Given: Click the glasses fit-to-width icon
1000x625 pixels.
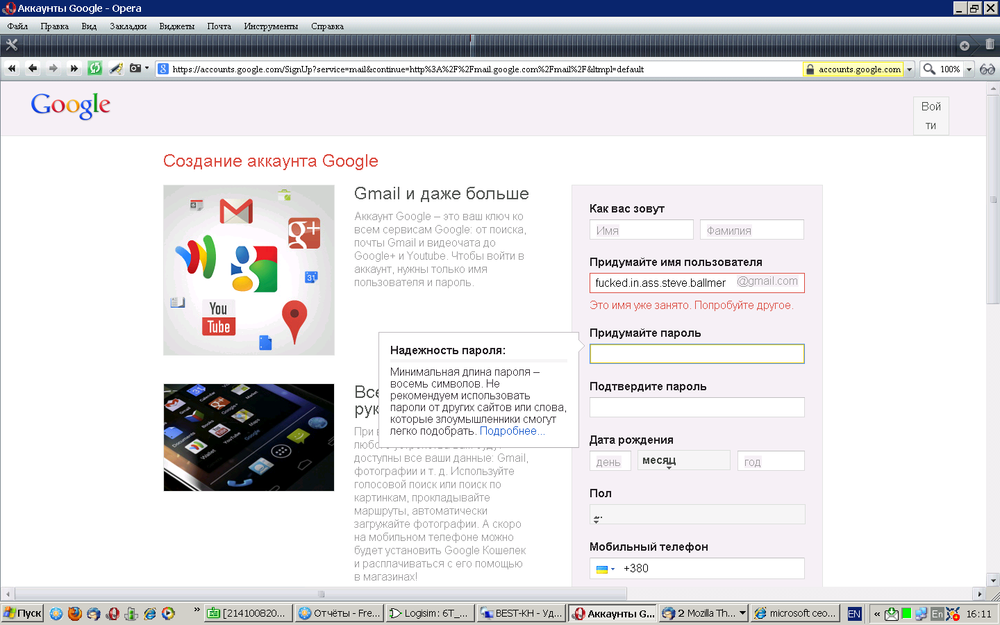Looking at the screenshot, I should click(x=988, y=68).
